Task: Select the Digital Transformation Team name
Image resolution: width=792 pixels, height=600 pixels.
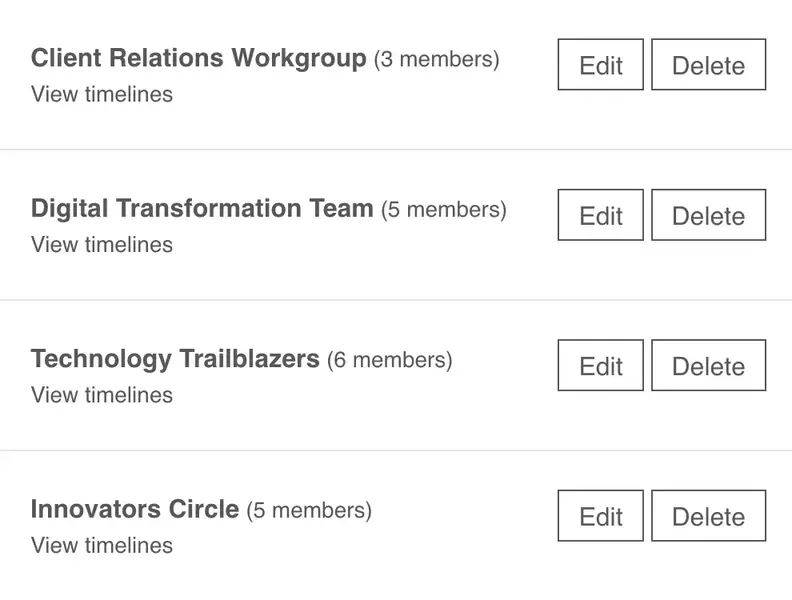Action: tap(202, 208)
